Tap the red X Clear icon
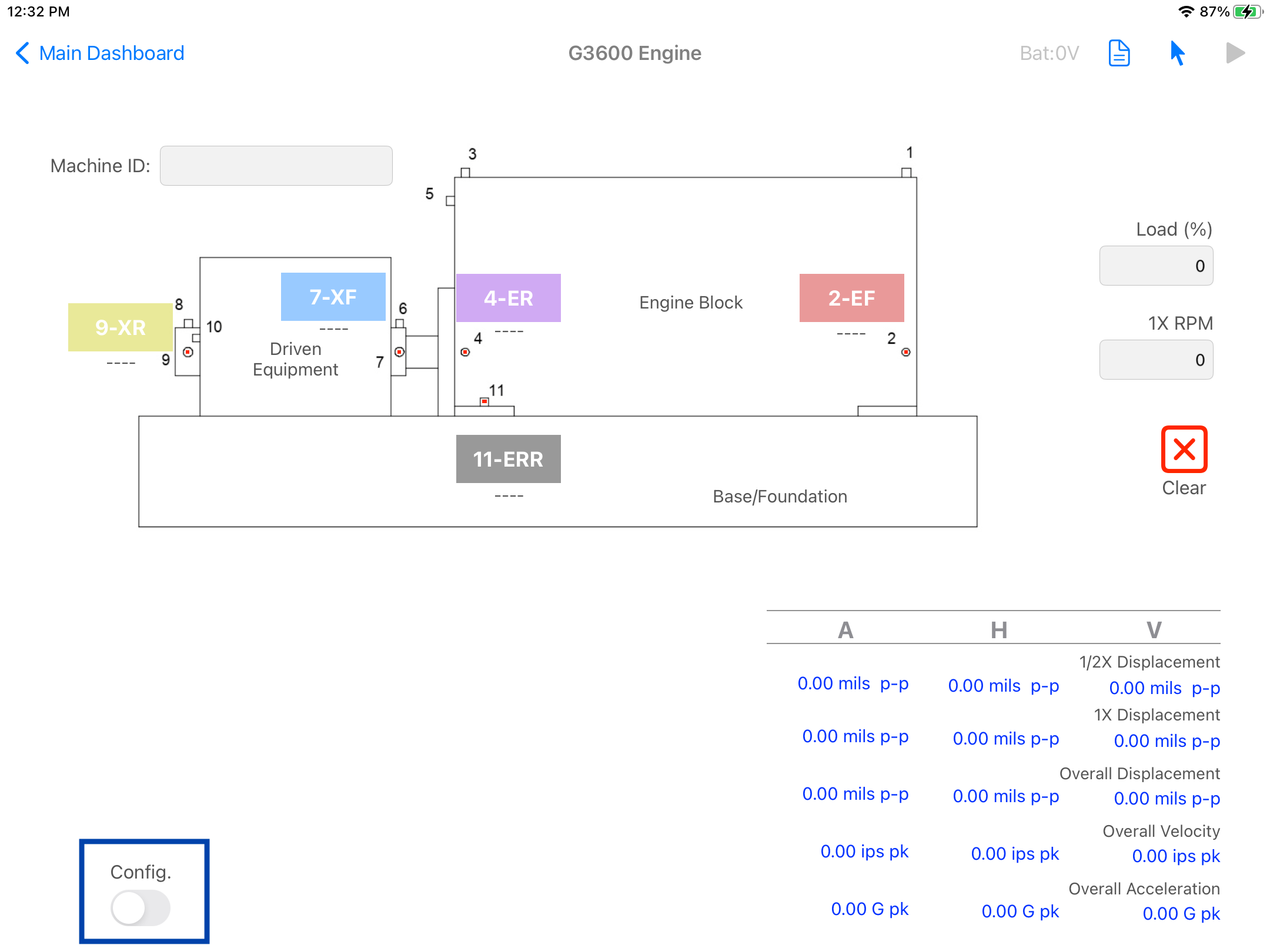This screenshot has height=952, width=1270. [1184, 450]
